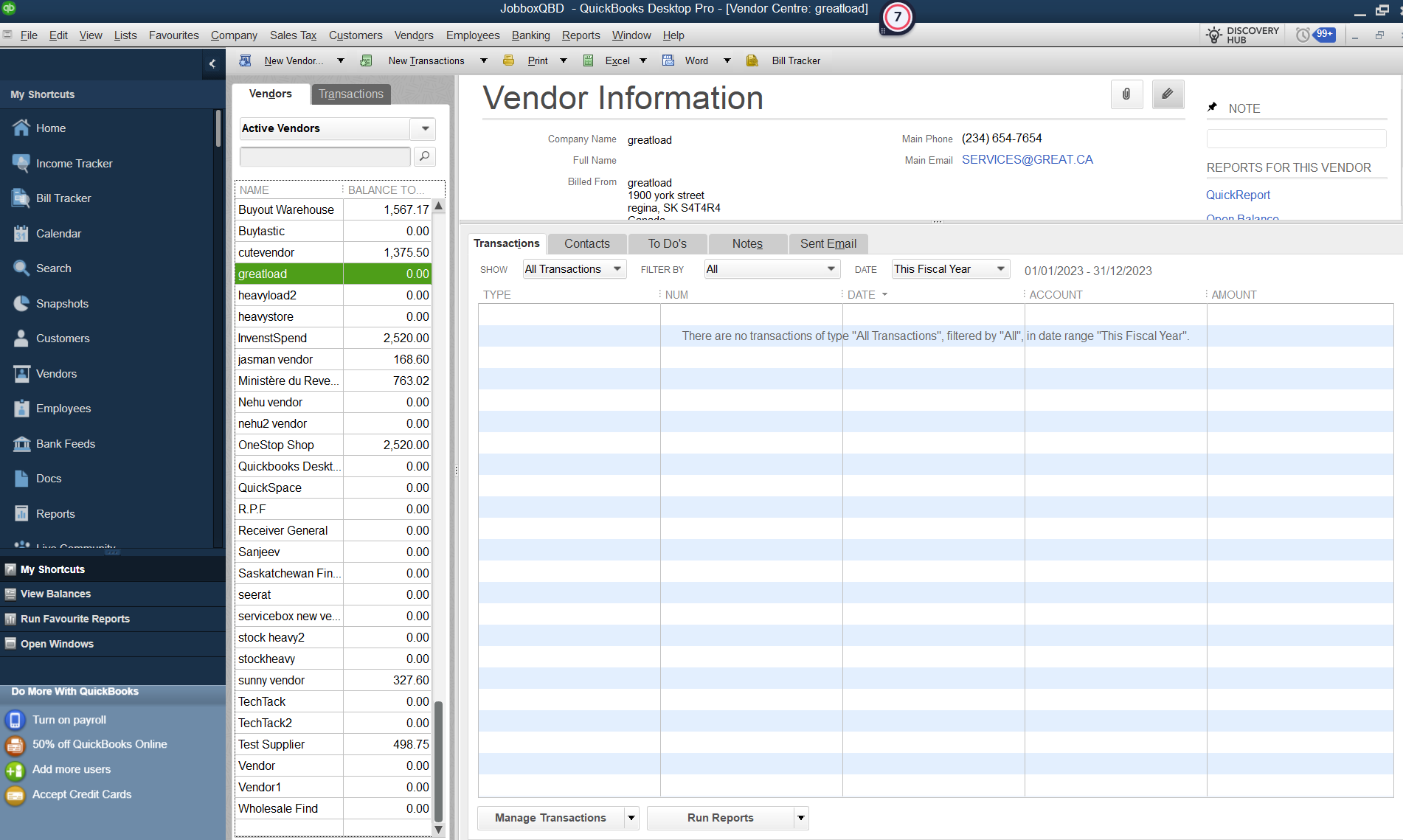This screenshot has height=840, width=1403.
Task: Click the Print toolbar icon
Action: (x=508, y=60)
